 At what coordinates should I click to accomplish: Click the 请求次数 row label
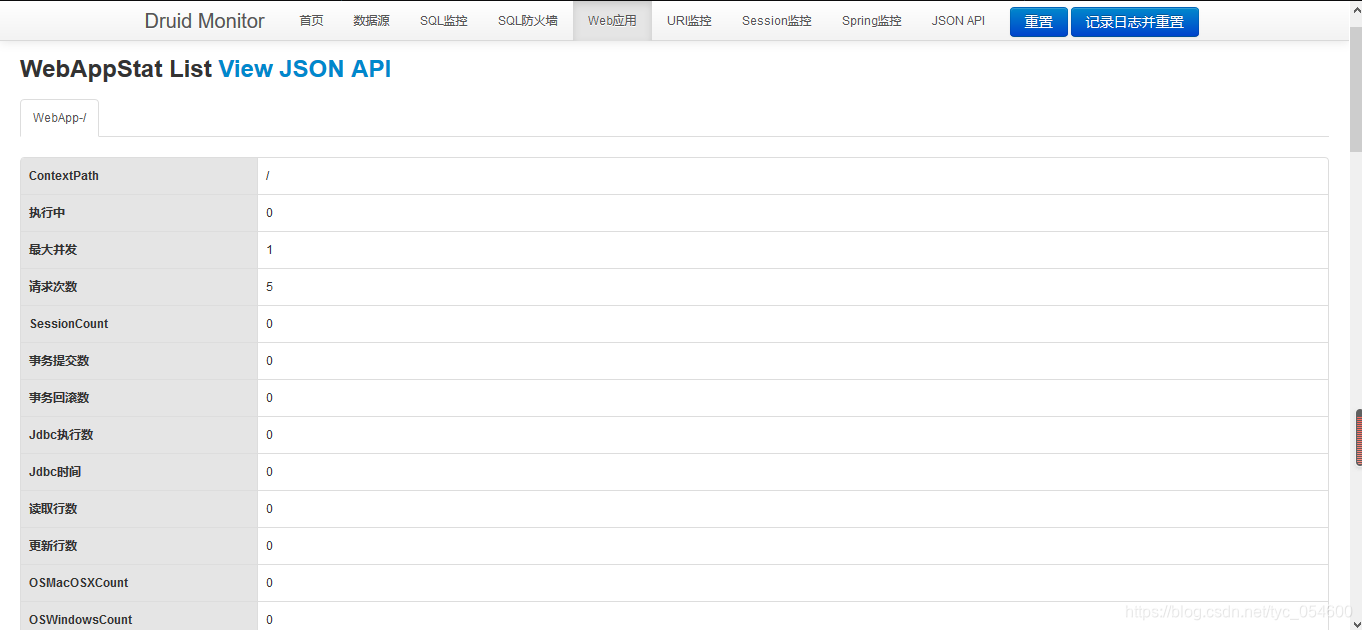tap(53, 287)
